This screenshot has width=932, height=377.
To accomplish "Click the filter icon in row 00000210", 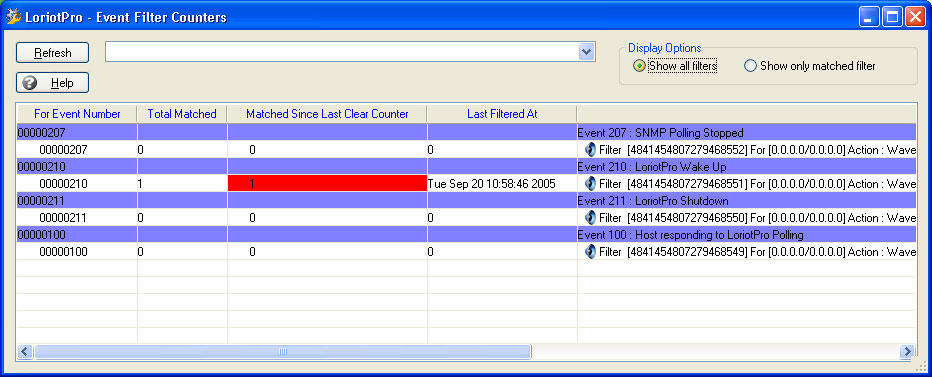I will coord(590,184).
